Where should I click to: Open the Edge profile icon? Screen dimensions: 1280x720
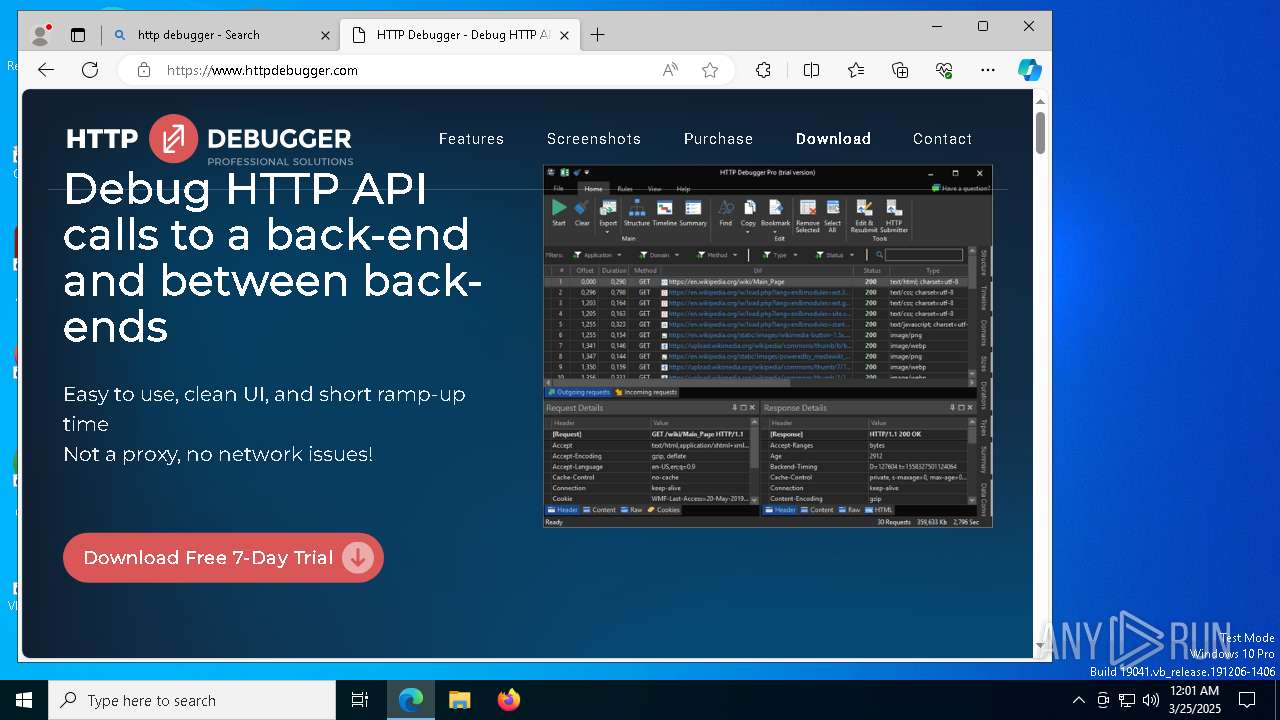(x=41, y=35)
